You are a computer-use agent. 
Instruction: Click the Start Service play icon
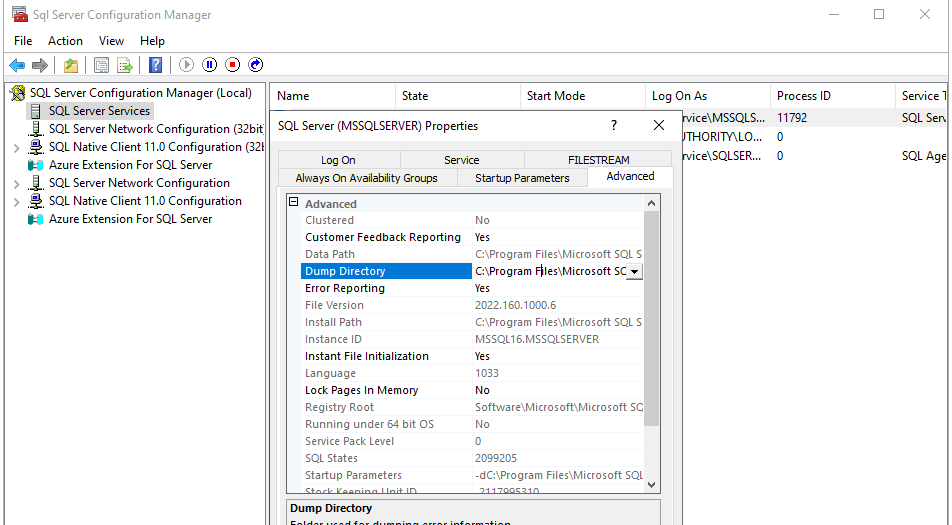pos(186,65)
